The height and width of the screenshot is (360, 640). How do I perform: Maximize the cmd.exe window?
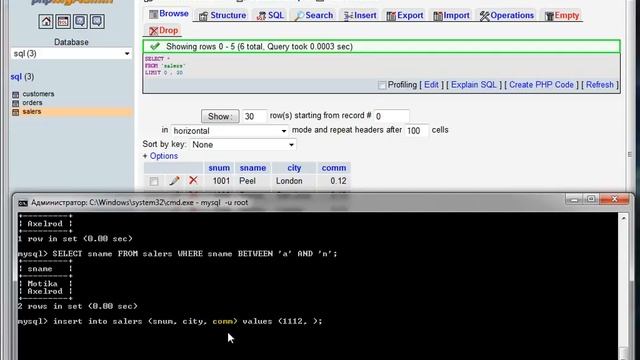tap(591, 199)
